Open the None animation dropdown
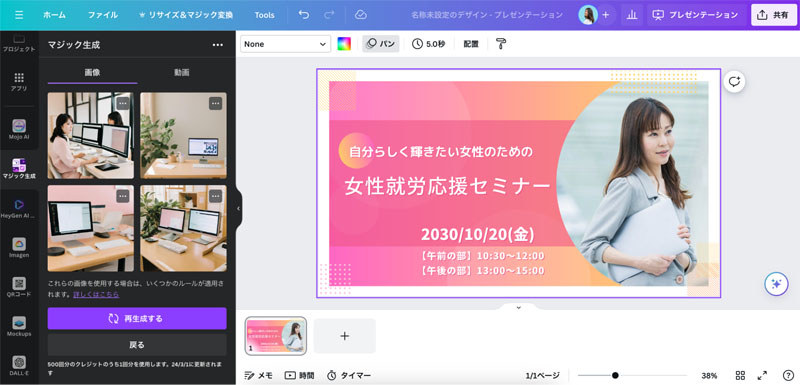 click(x=286, y=44)
